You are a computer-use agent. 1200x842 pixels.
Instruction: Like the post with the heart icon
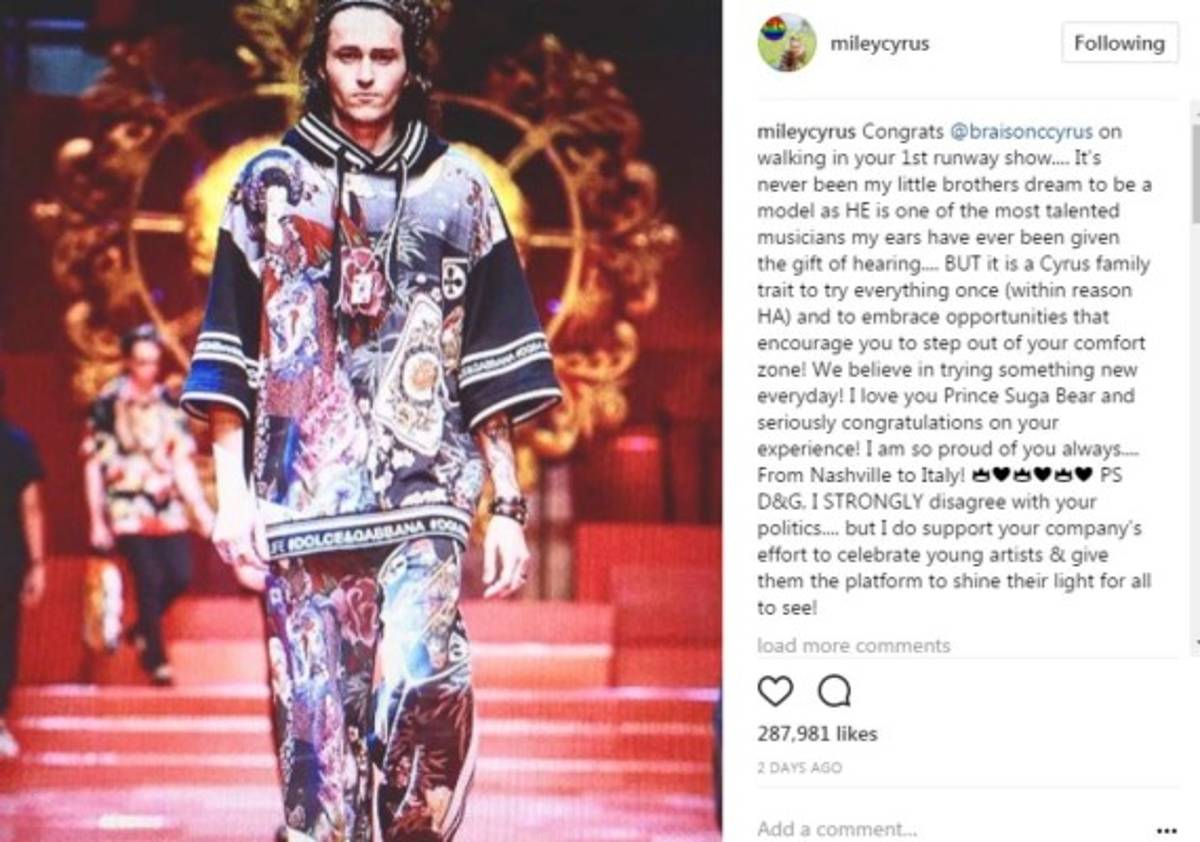775,691
